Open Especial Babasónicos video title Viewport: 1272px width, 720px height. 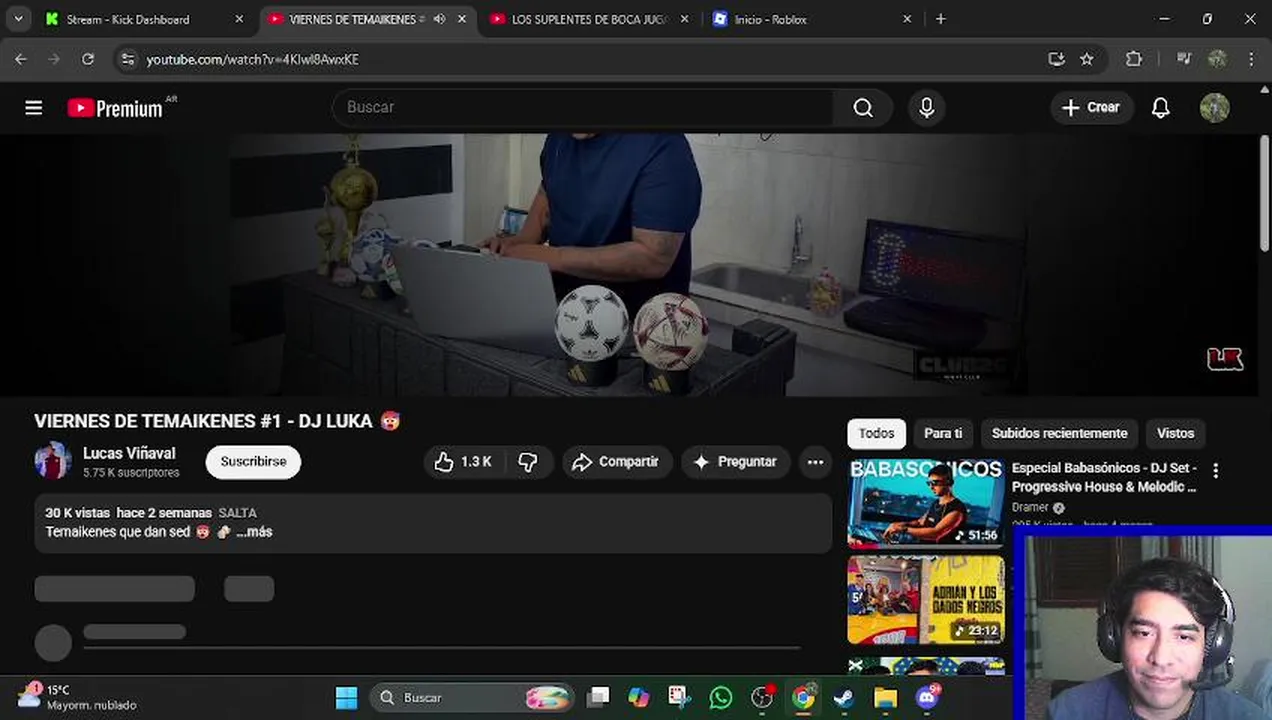pyautogui.click(x=1105, y=478)
